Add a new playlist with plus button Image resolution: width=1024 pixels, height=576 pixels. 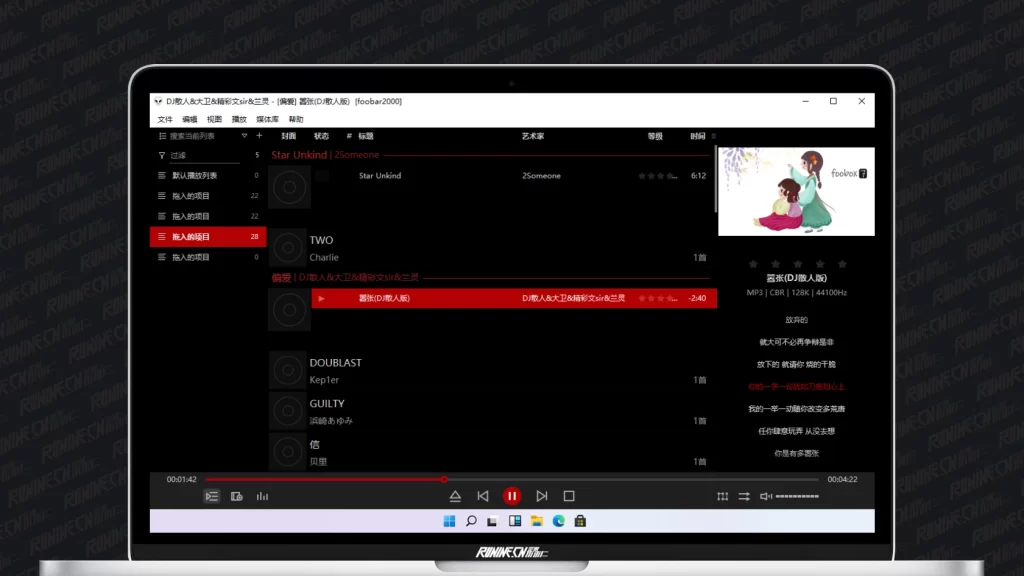click(259, 136)
